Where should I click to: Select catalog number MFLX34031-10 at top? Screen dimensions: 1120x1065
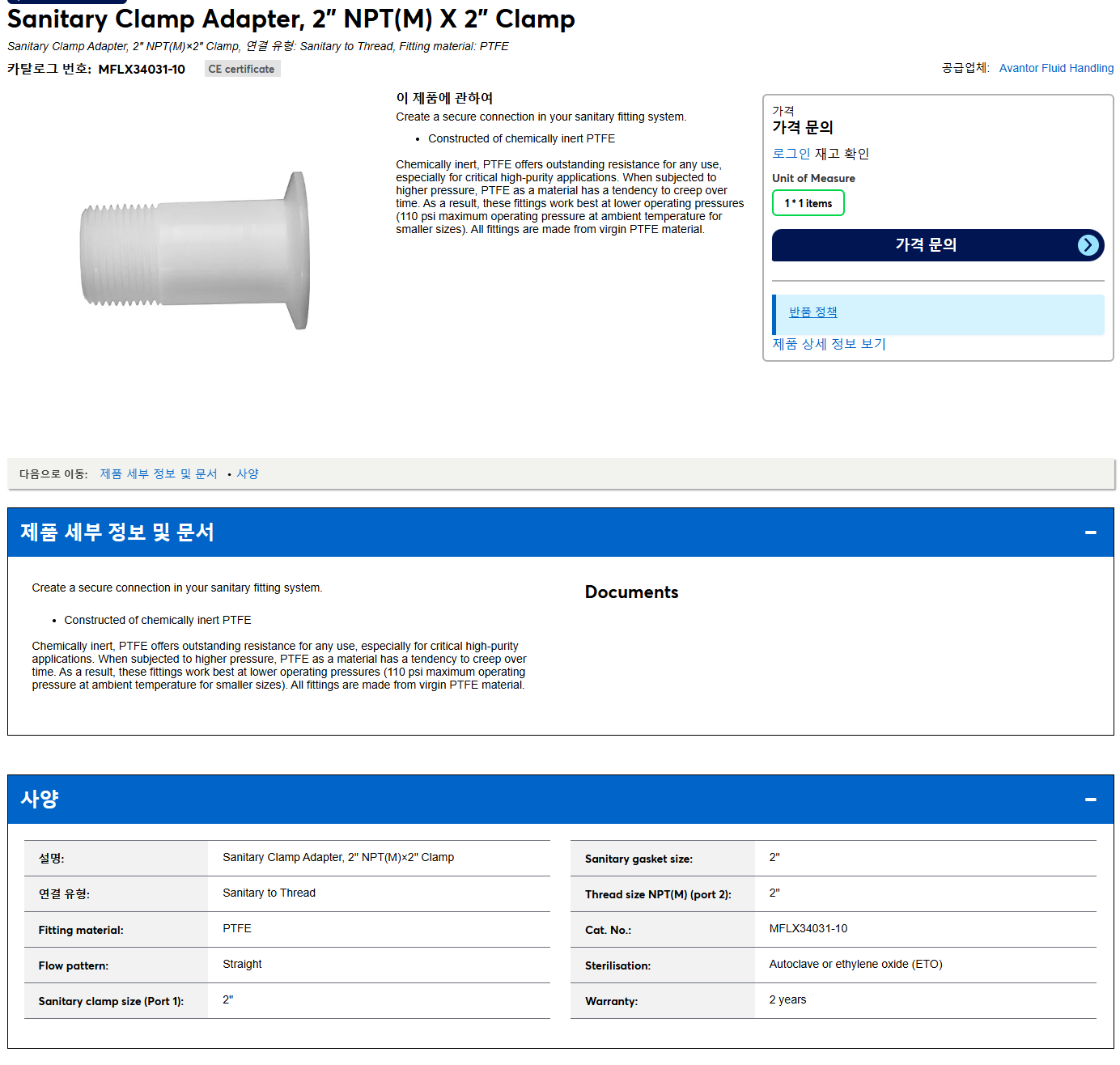click(x=142, y=70)
